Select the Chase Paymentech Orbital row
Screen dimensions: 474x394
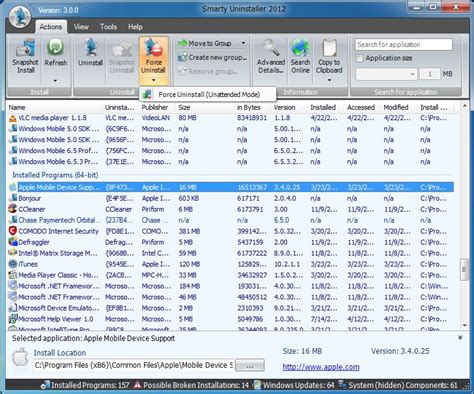click(x=231, y=220)
